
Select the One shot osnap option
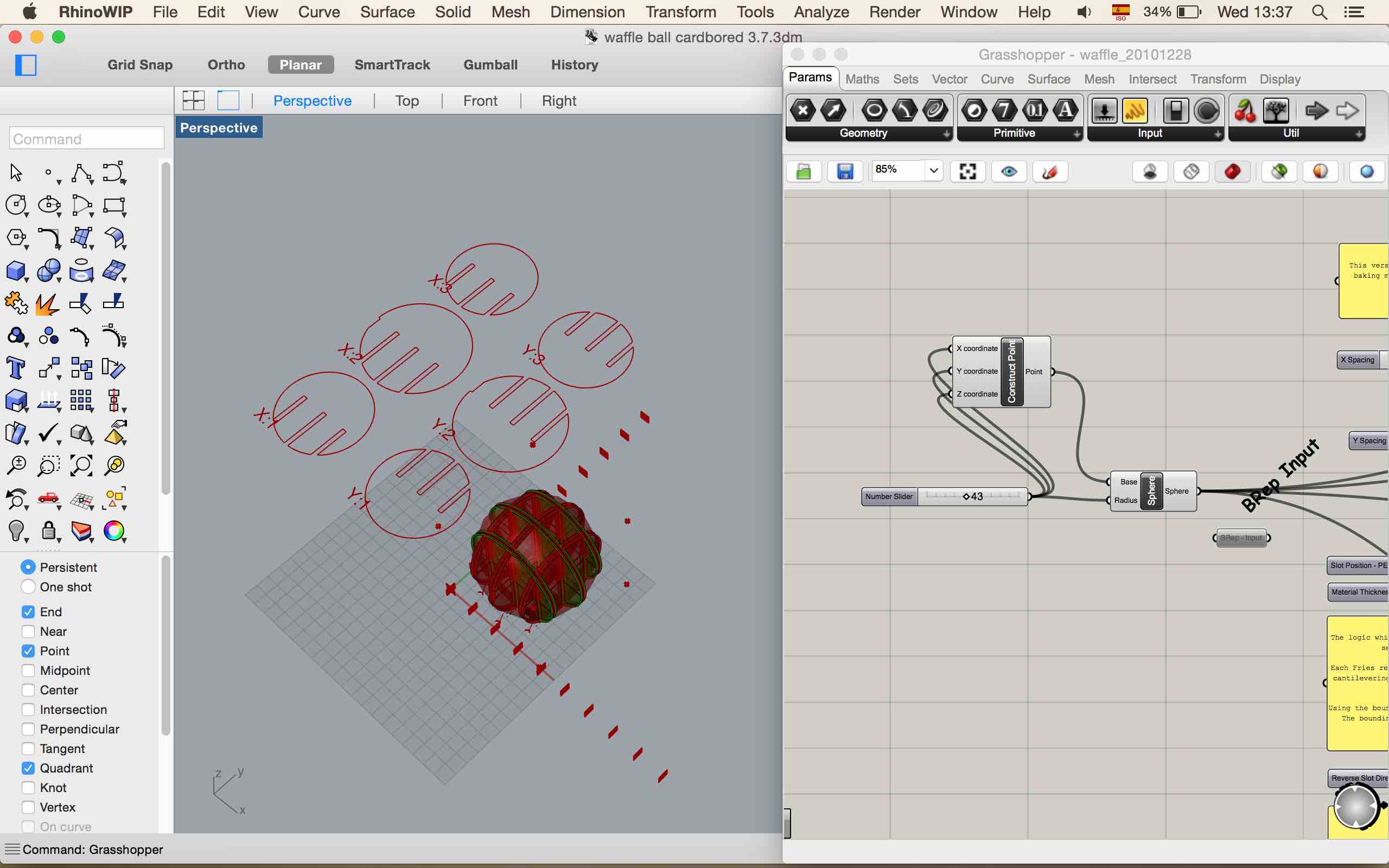coord(28,586)
